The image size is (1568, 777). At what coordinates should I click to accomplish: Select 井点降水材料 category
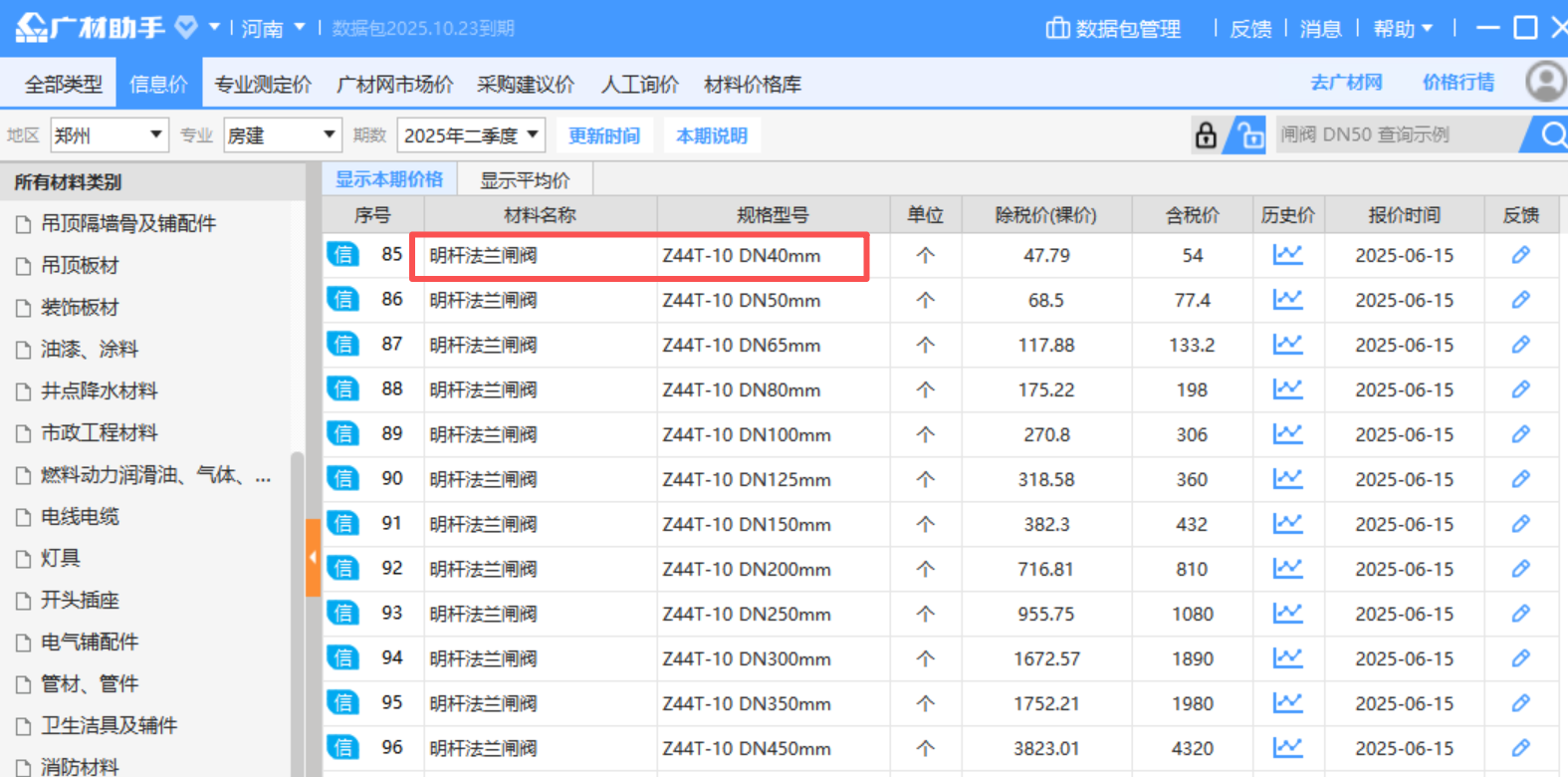[99, 391]
